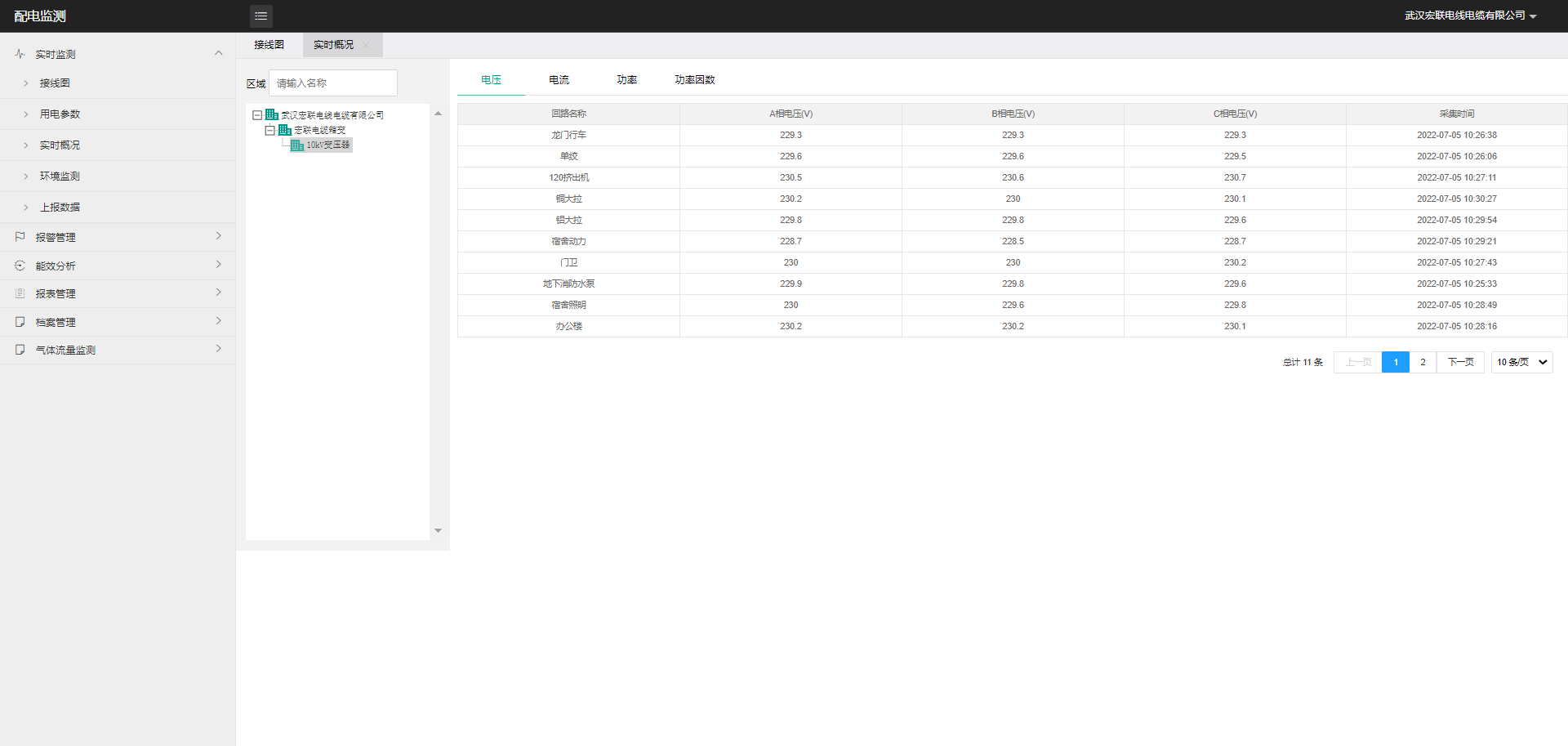
Task: Click building icon of 10kV变压器 node
Action: 297,145
